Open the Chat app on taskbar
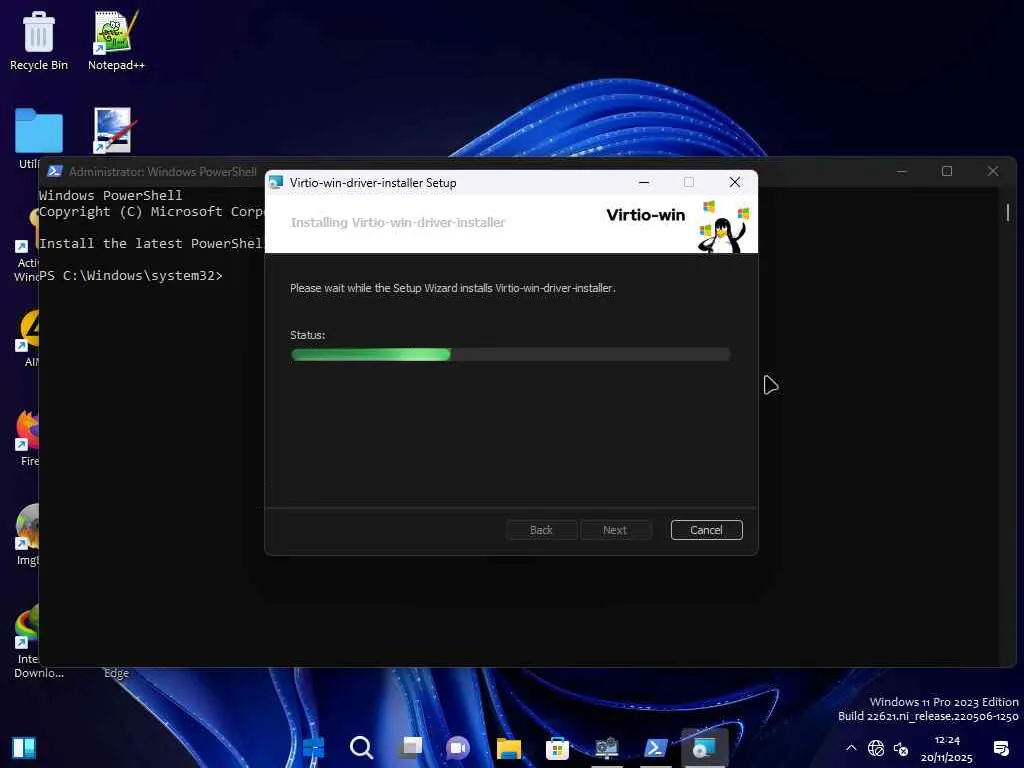The image size is (1024, 768). pos(458,747)
